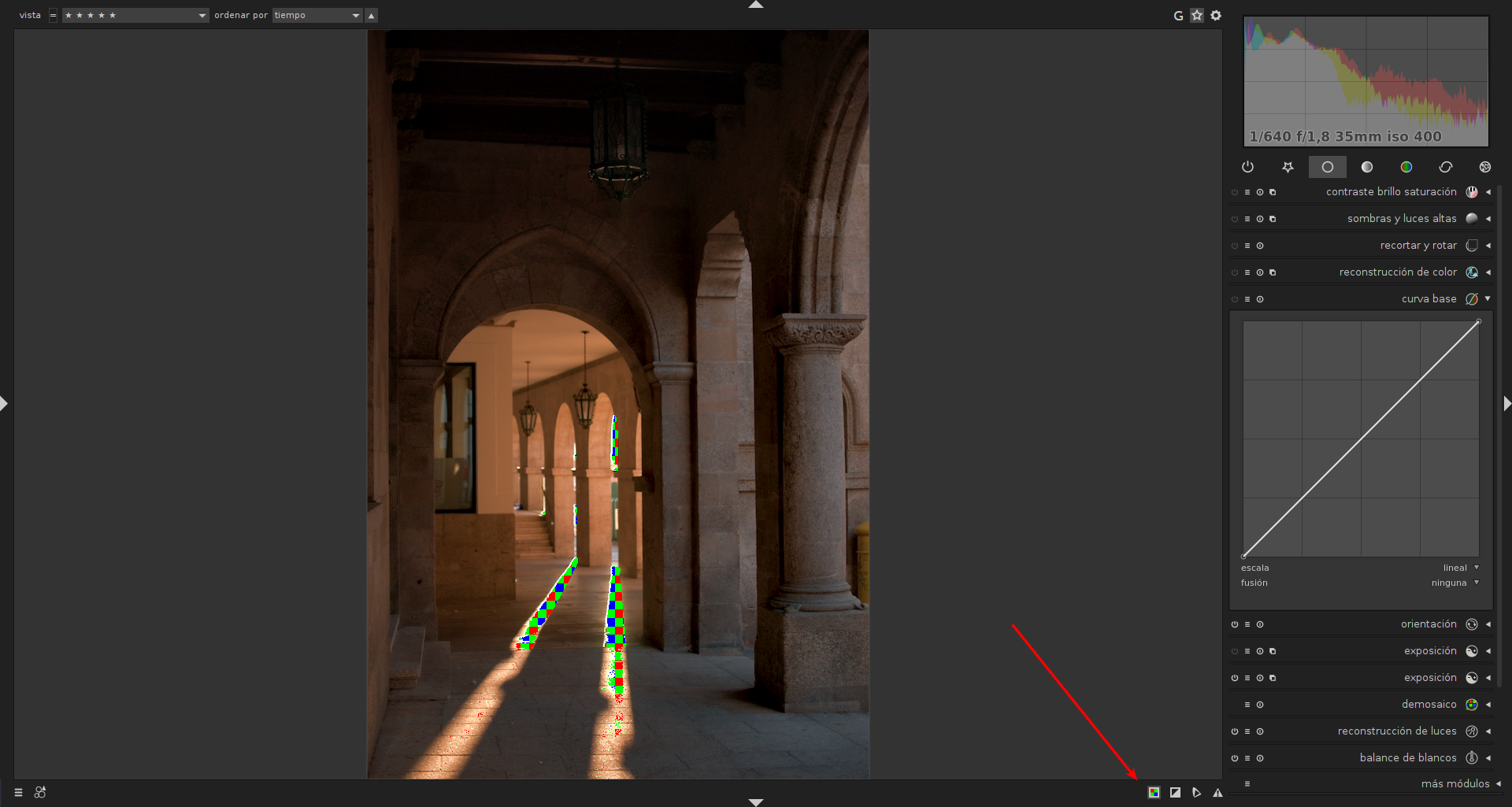Open presets menu for curva base
The image size is (1512, 807).
pyautogui.click(x=1247, y=299)
